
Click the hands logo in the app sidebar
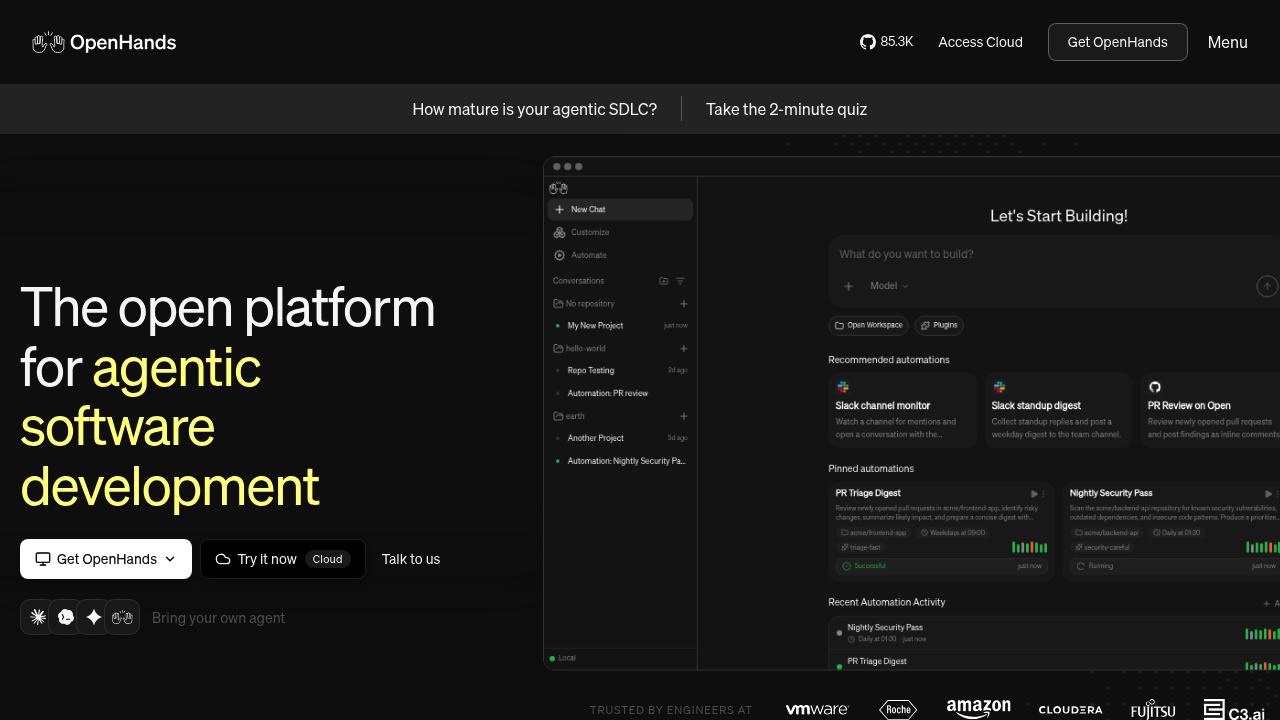[558, 188]
